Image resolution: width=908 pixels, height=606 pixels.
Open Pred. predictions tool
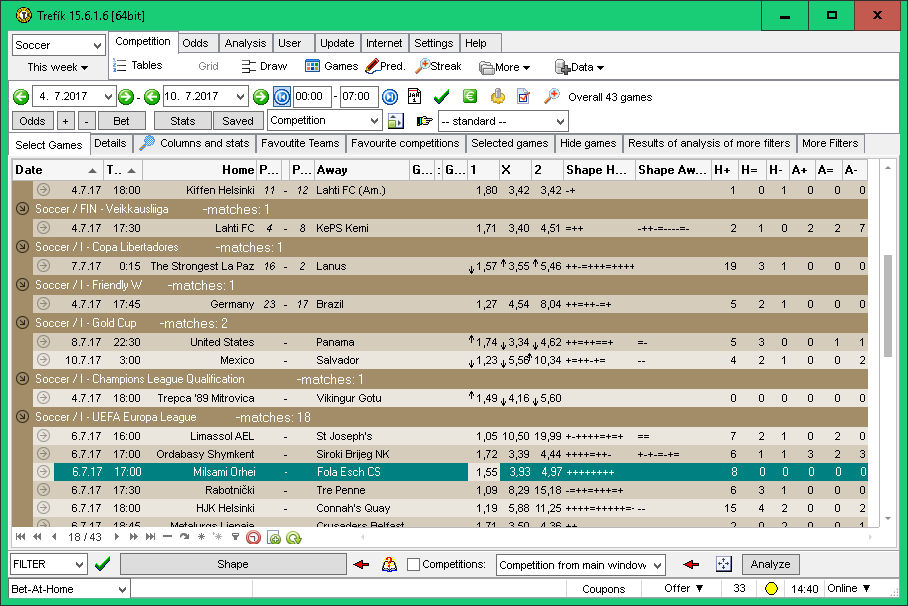(385, 67)
